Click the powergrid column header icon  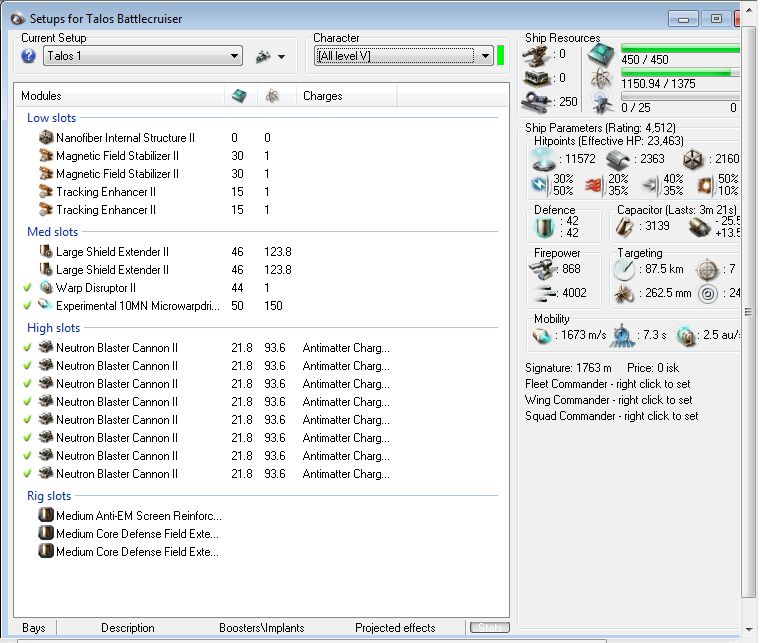click(x=272, y=95)
